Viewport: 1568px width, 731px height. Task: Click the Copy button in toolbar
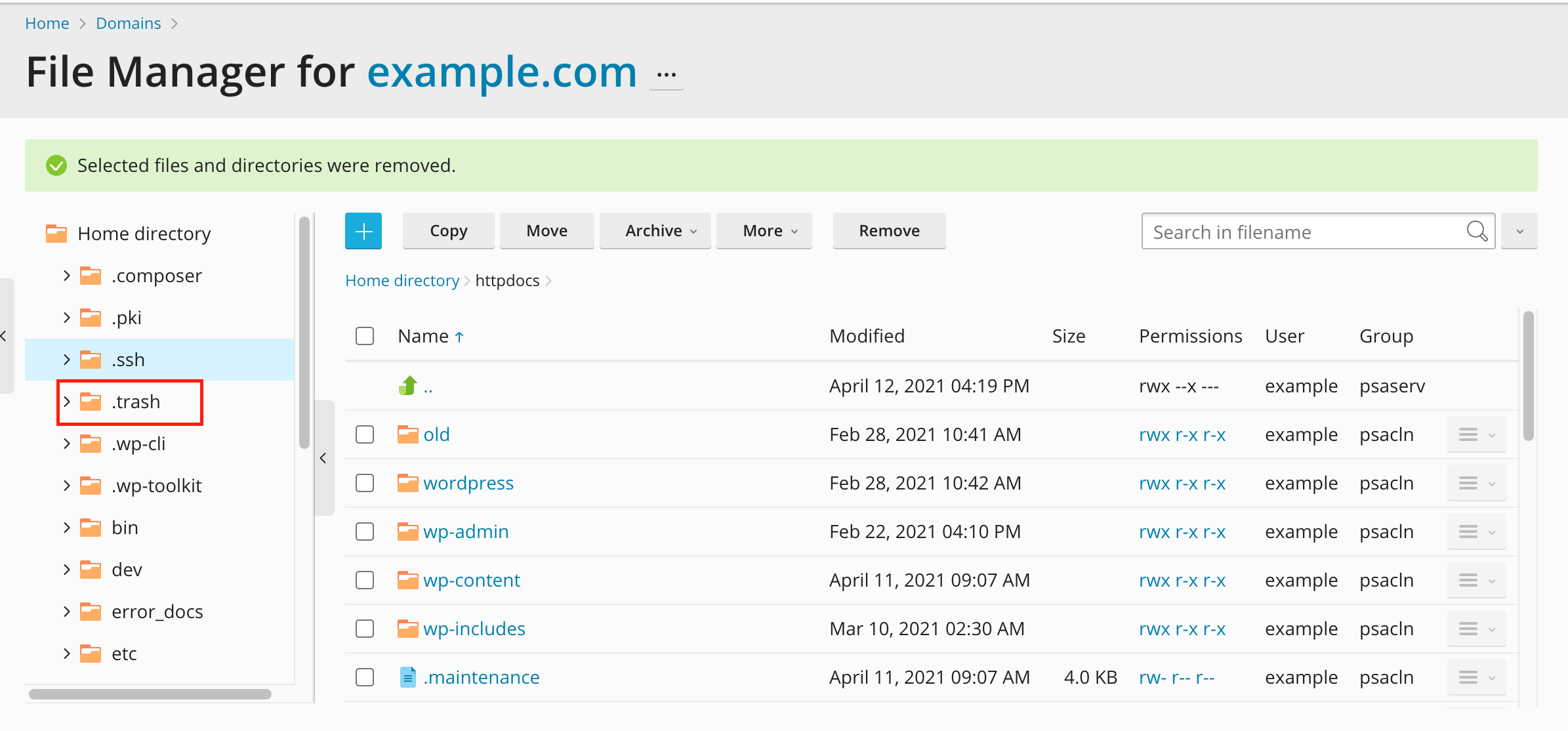447,230
